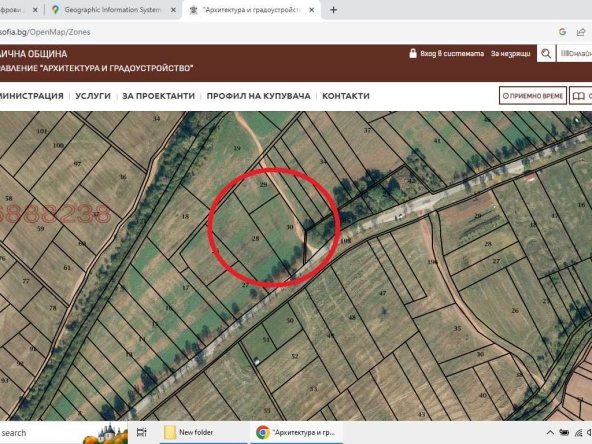This screenshot has width=592, height=444.
Task: Open the Вход в системата login link
Action: [x=452, y=54]
